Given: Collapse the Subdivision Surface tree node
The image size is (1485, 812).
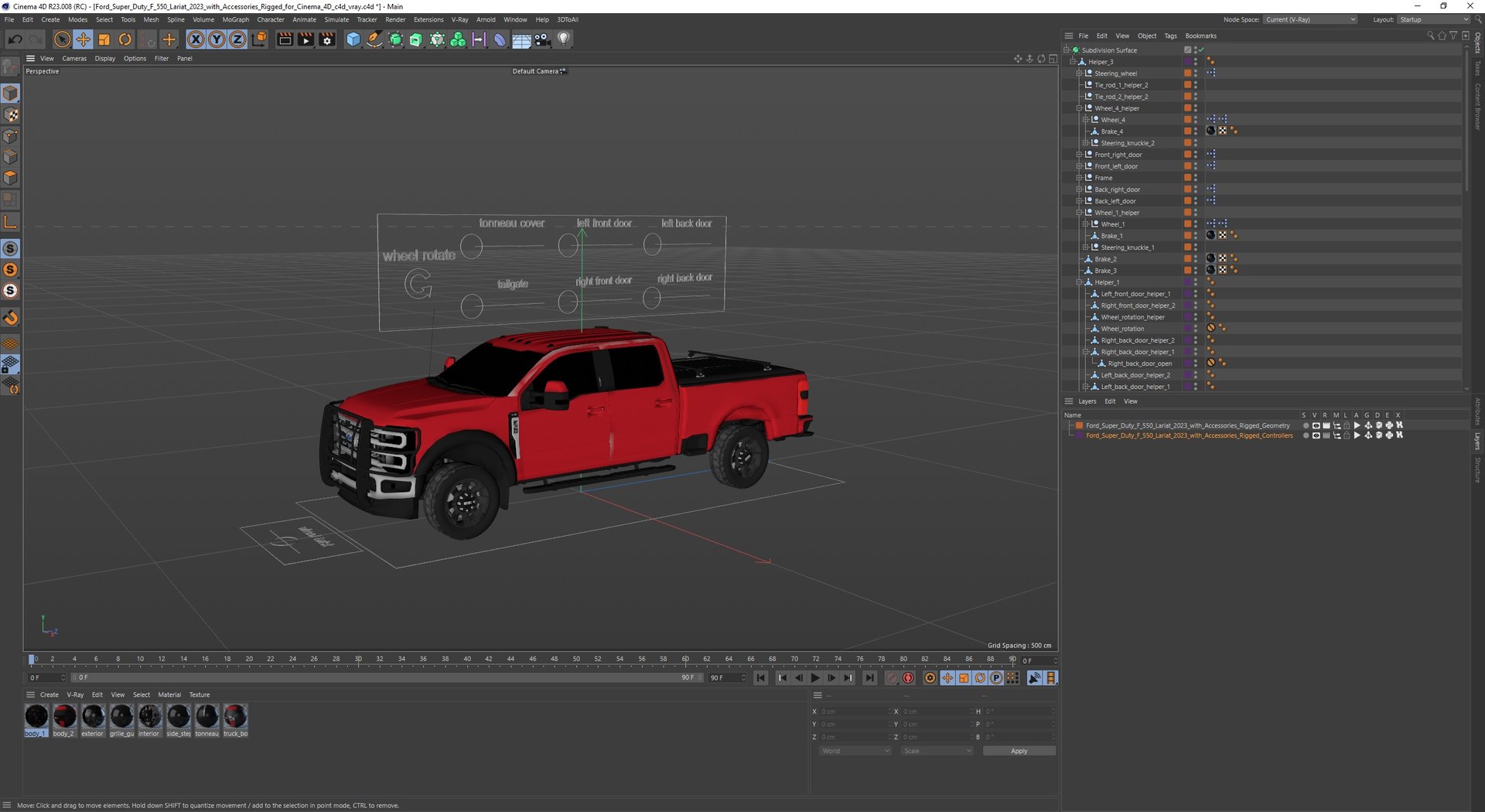Looking at the screenshot, I should tap(1067, 50).
